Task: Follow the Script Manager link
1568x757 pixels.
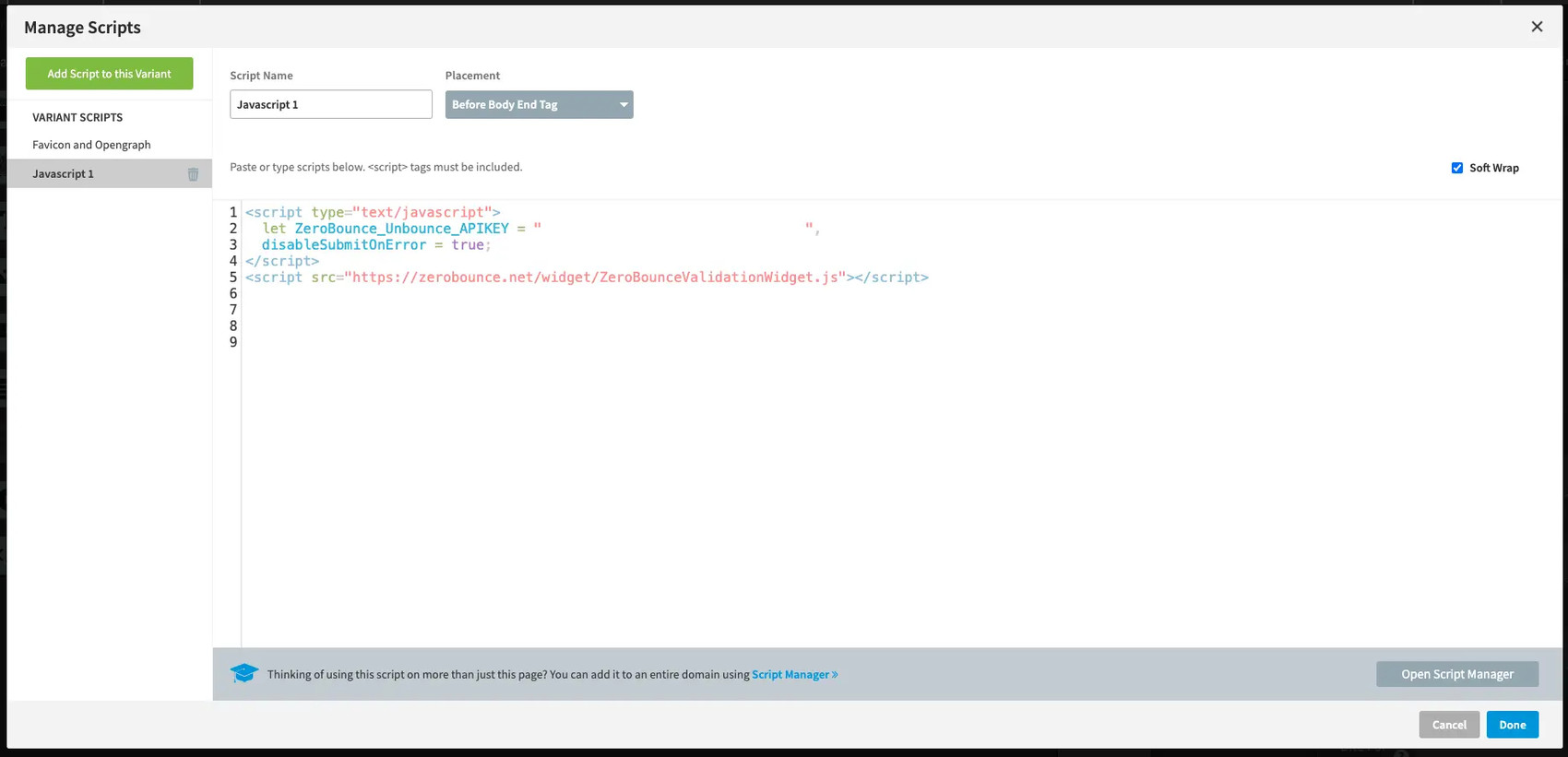Action: point(794,674)
